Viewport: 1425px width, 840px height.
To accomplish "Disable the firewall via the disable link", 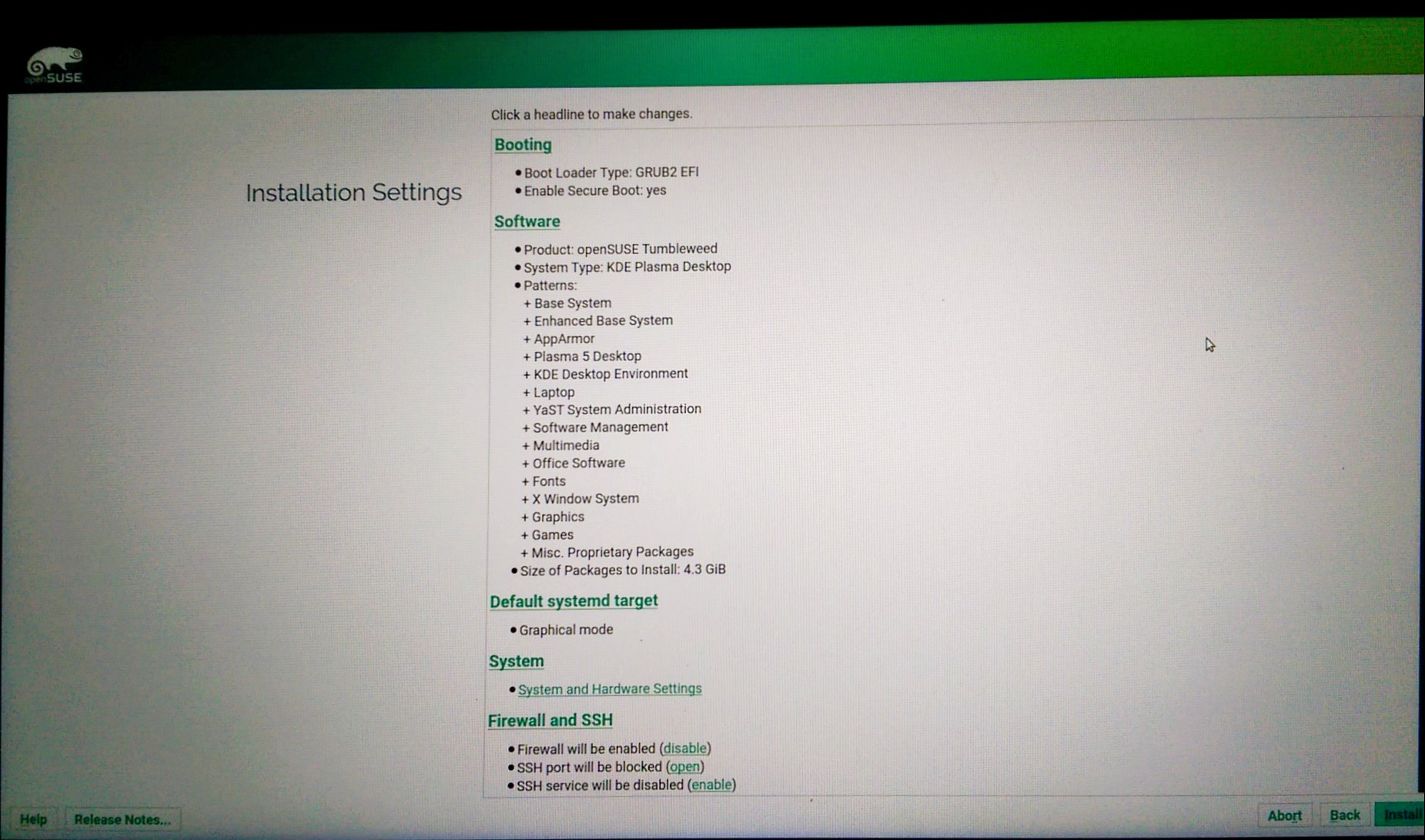I will 684,748.
